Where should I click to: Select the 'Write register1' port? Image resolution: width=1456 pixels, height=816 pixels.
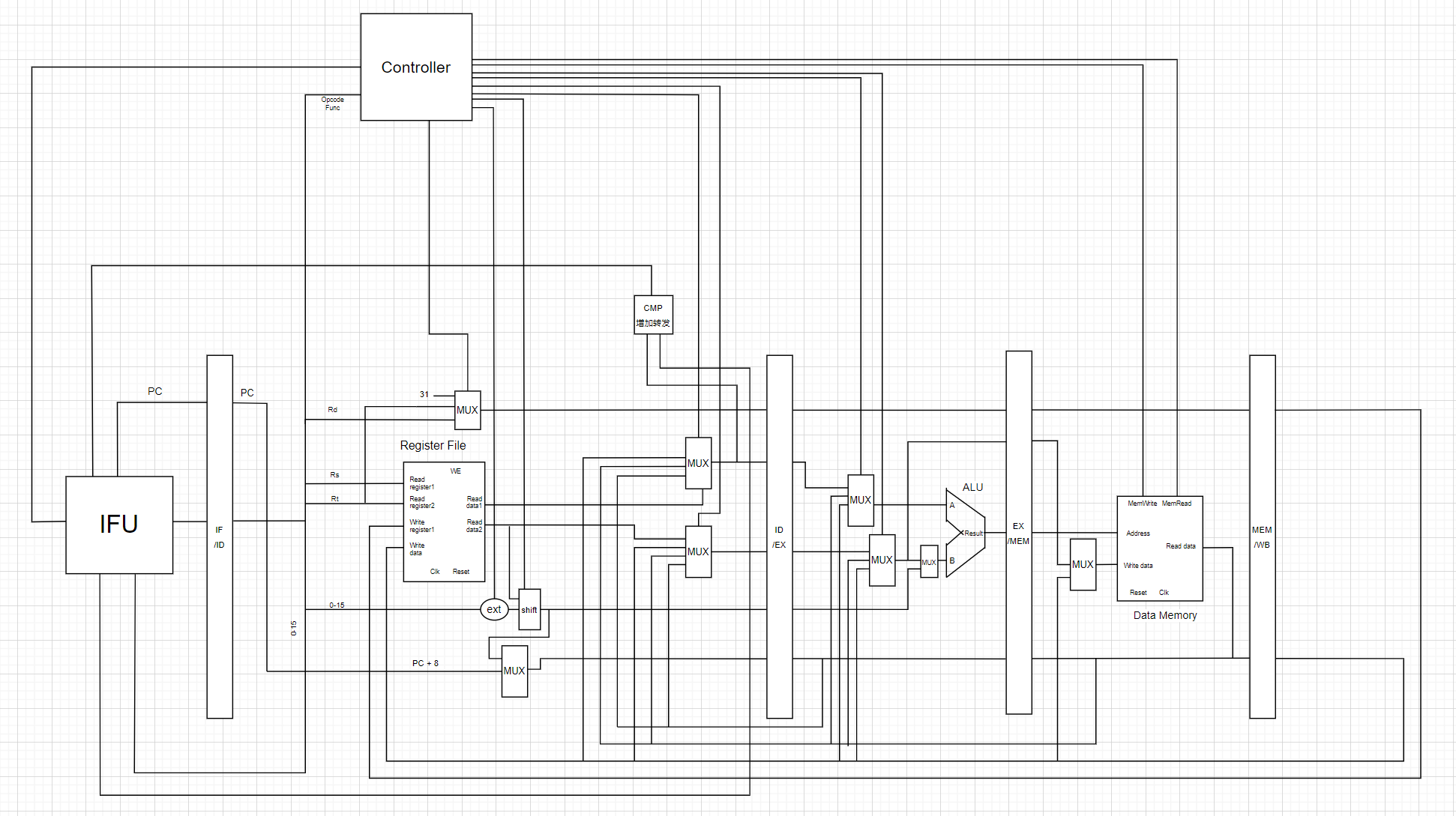[422, 526]
